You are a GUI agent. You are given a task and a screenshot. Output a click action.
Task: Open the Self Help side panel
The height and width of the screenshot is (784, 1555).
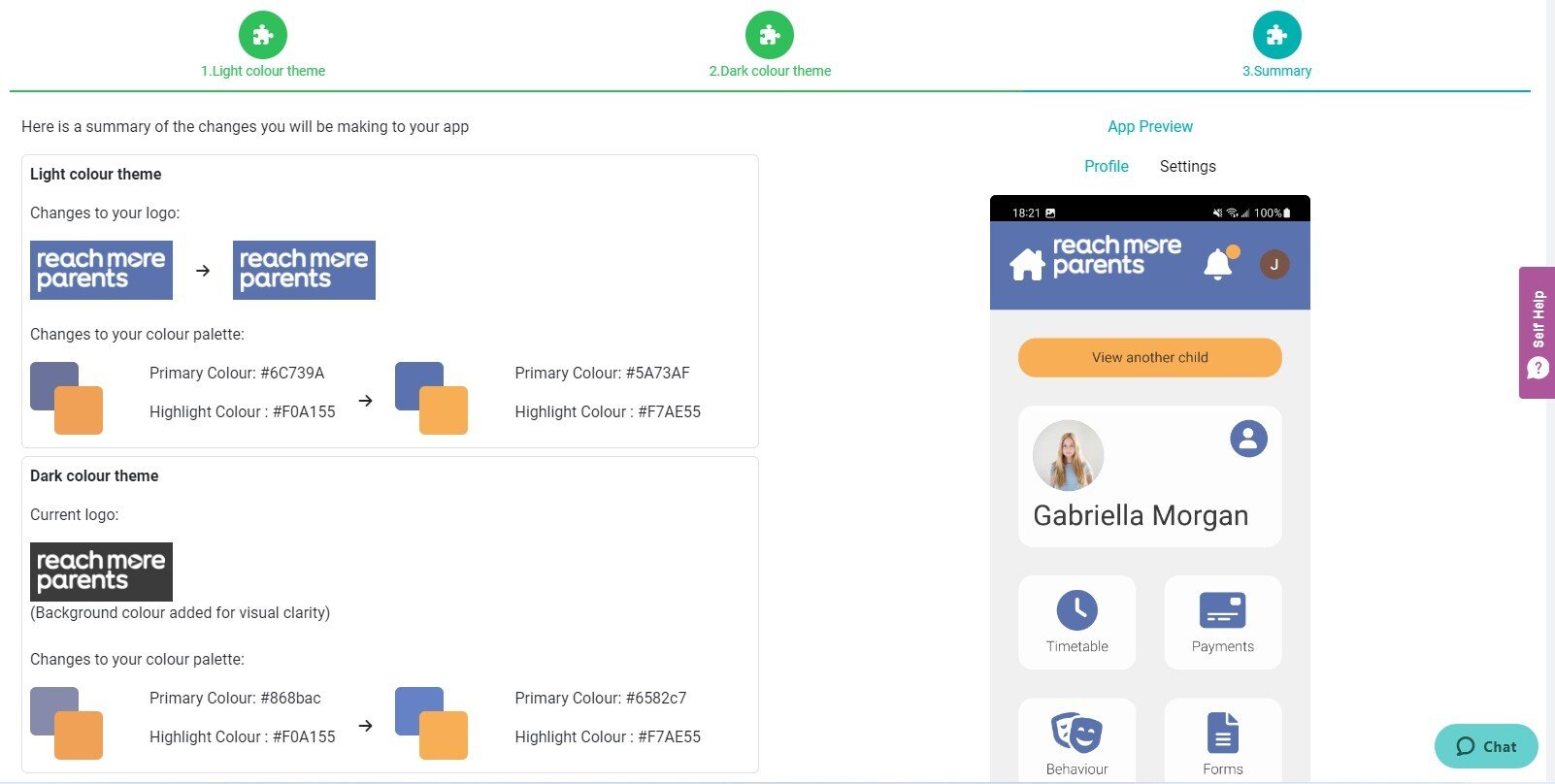(x=1537, y=332)
